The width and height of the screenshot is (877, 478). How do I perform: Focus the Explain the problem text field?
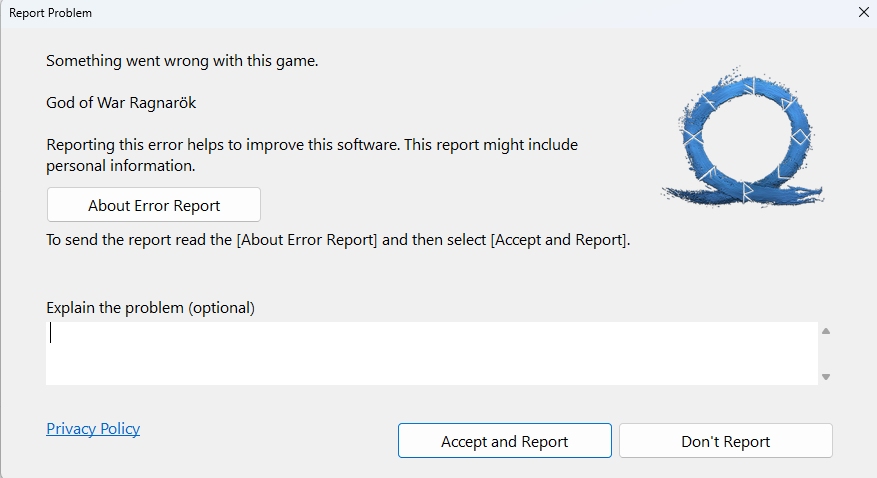tap(430, 353)
